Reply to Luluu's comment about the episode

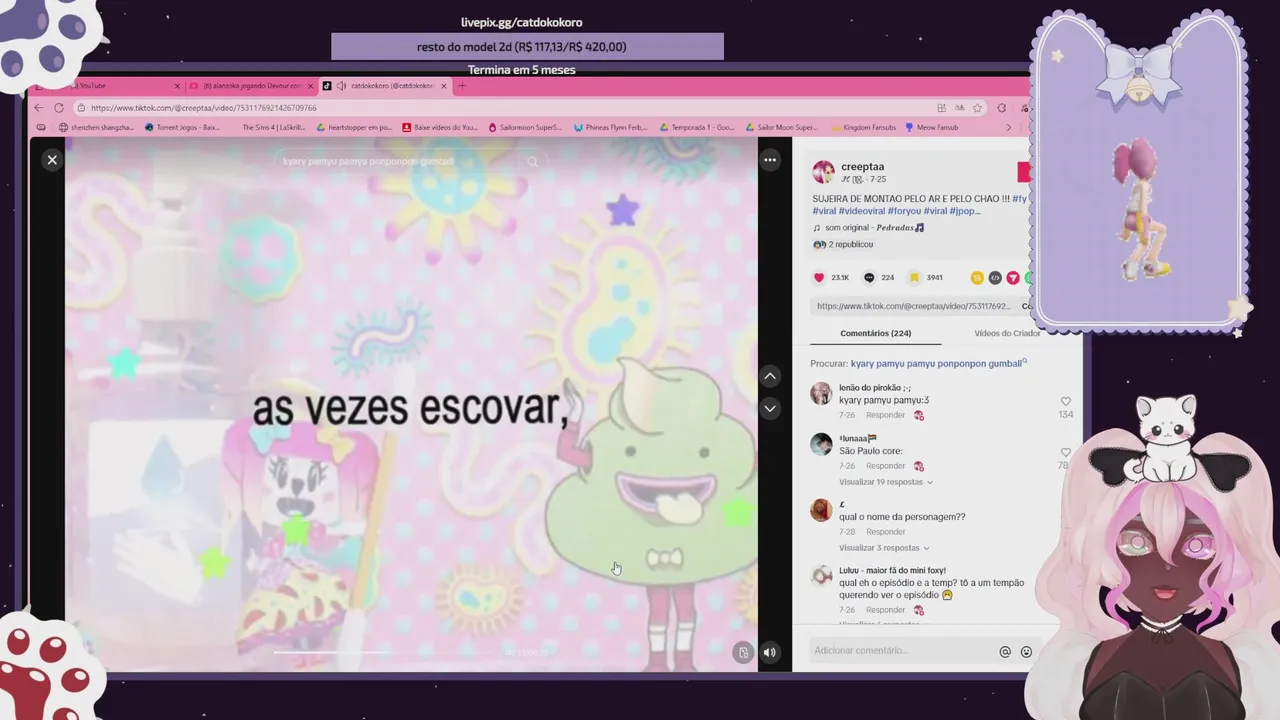pyautogui.click(x=885, y=610)
